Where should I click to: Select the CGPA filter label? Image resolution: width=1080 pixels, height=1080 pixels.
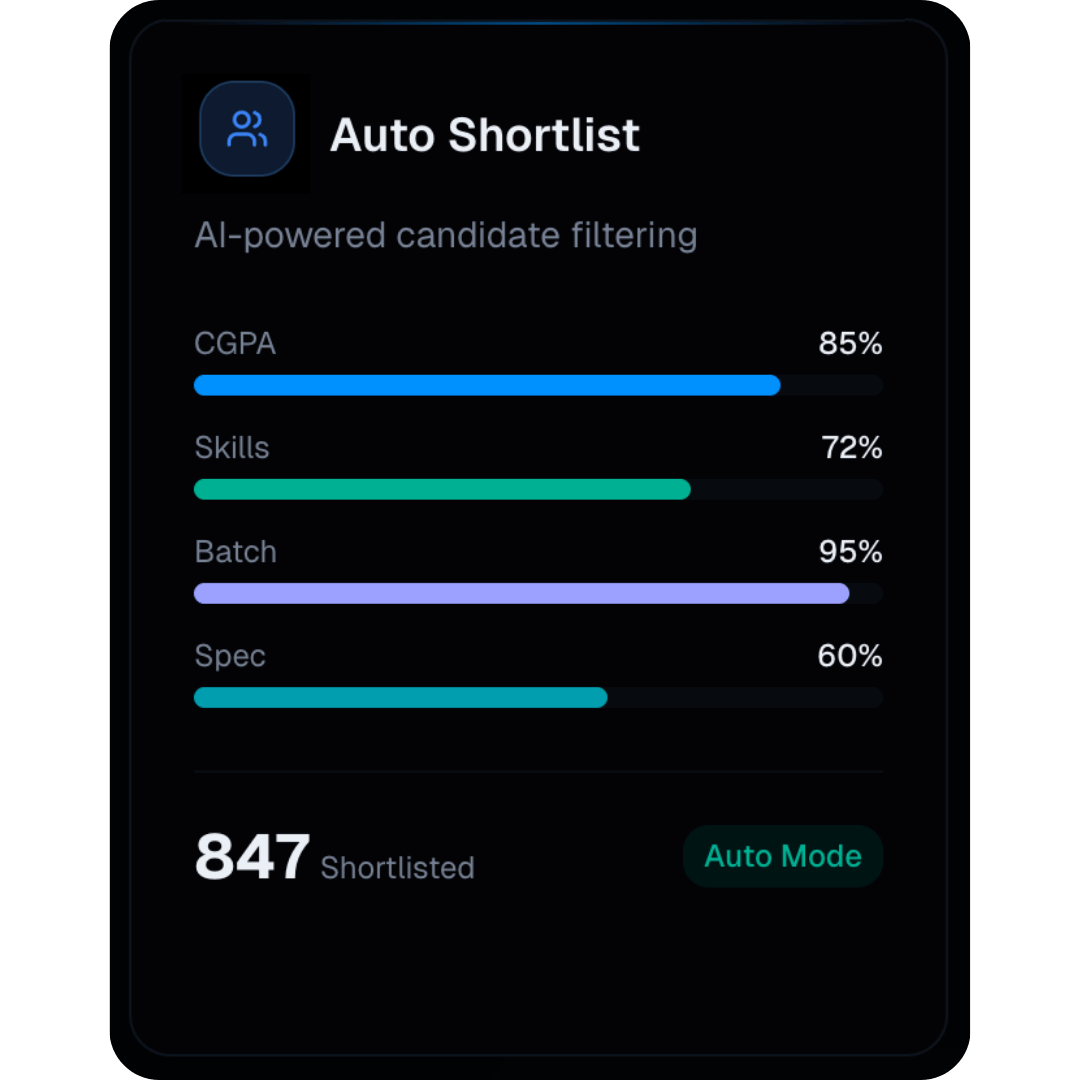(235, 344)
